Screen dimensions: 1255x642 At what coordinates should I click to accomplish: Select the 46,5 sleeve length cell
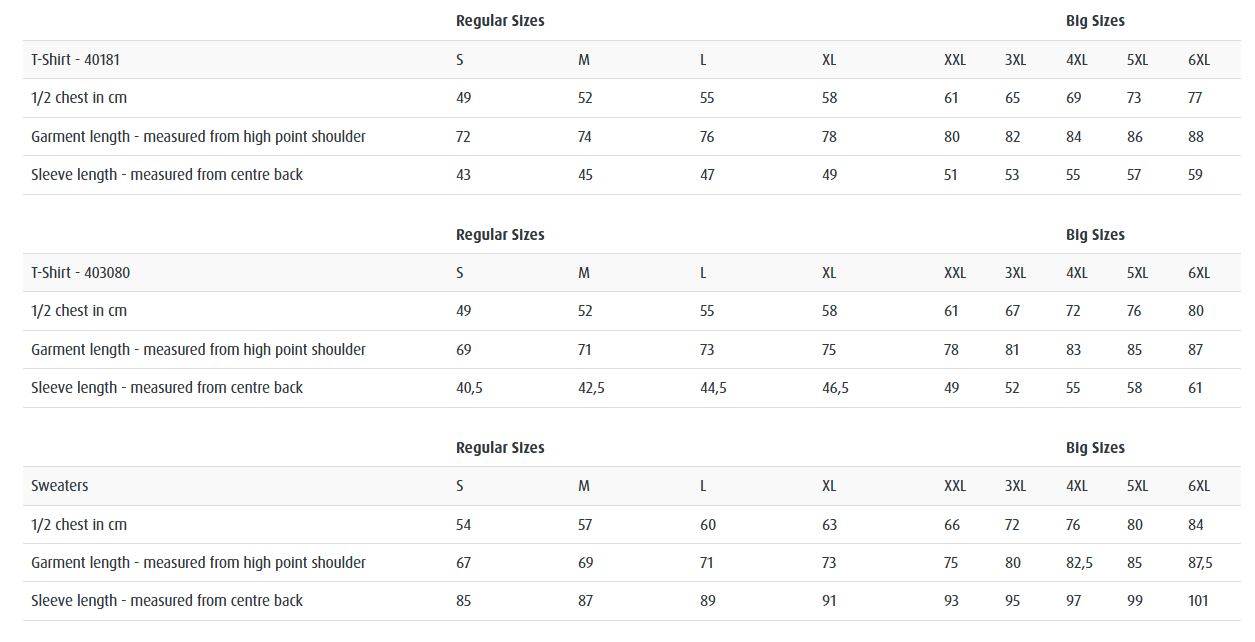835,388
